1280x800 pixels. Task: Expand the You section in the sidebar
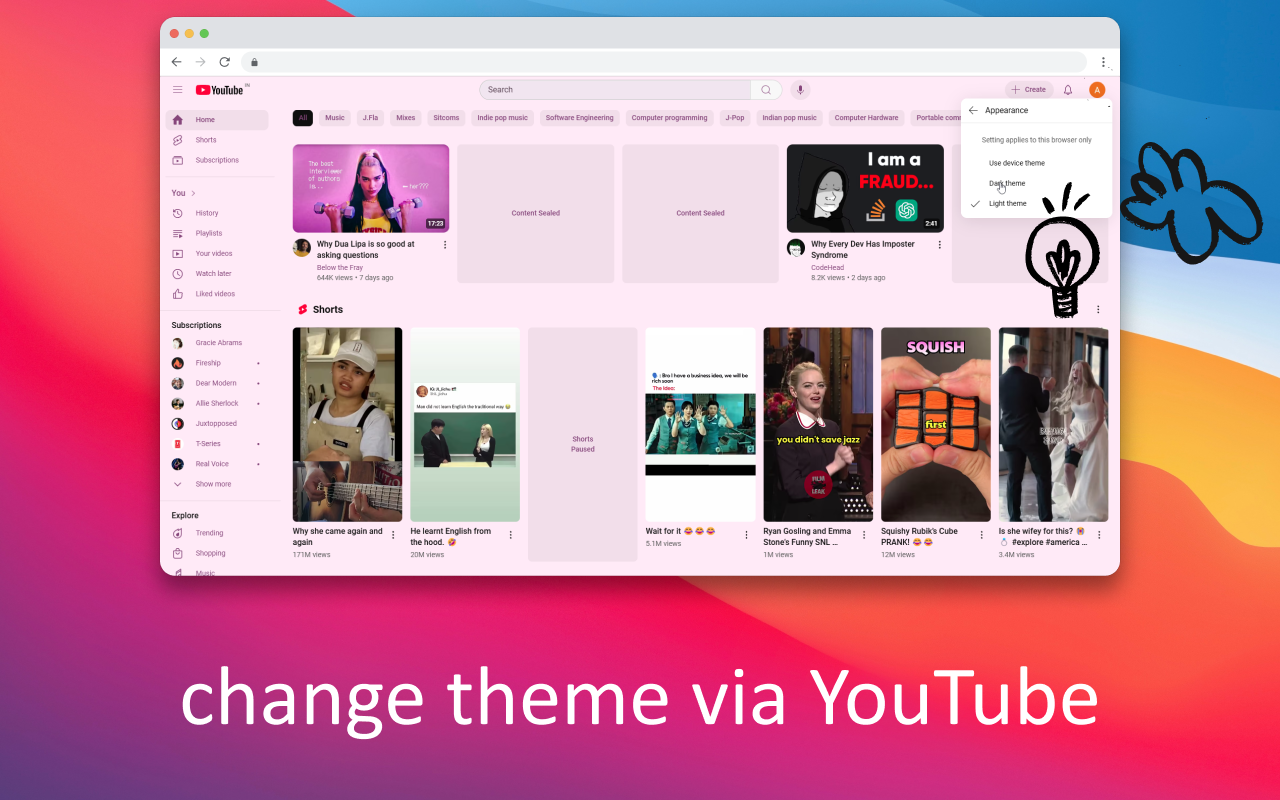coord(182,192)
